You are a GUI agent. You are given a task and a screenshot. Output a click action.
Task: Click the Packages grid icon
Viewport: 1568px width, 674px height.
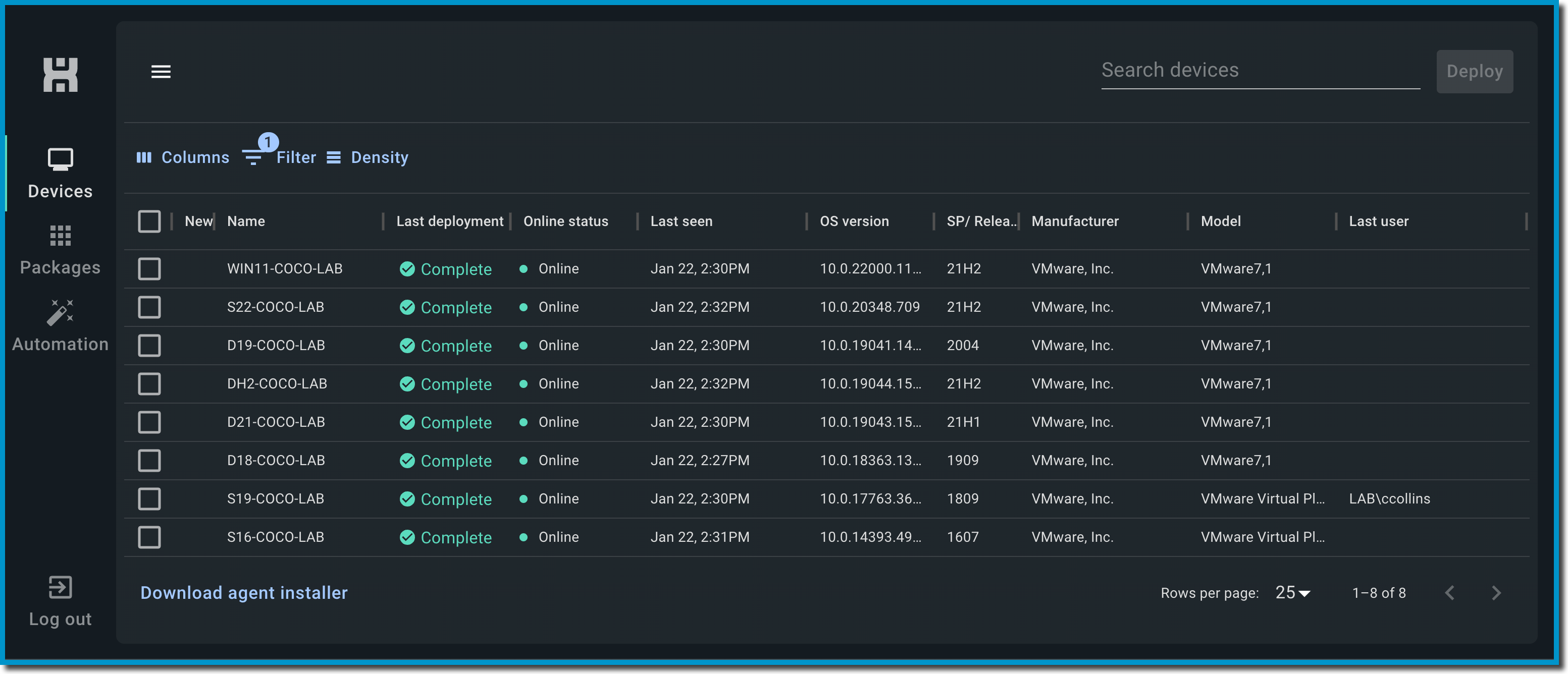tap(60, 236)
